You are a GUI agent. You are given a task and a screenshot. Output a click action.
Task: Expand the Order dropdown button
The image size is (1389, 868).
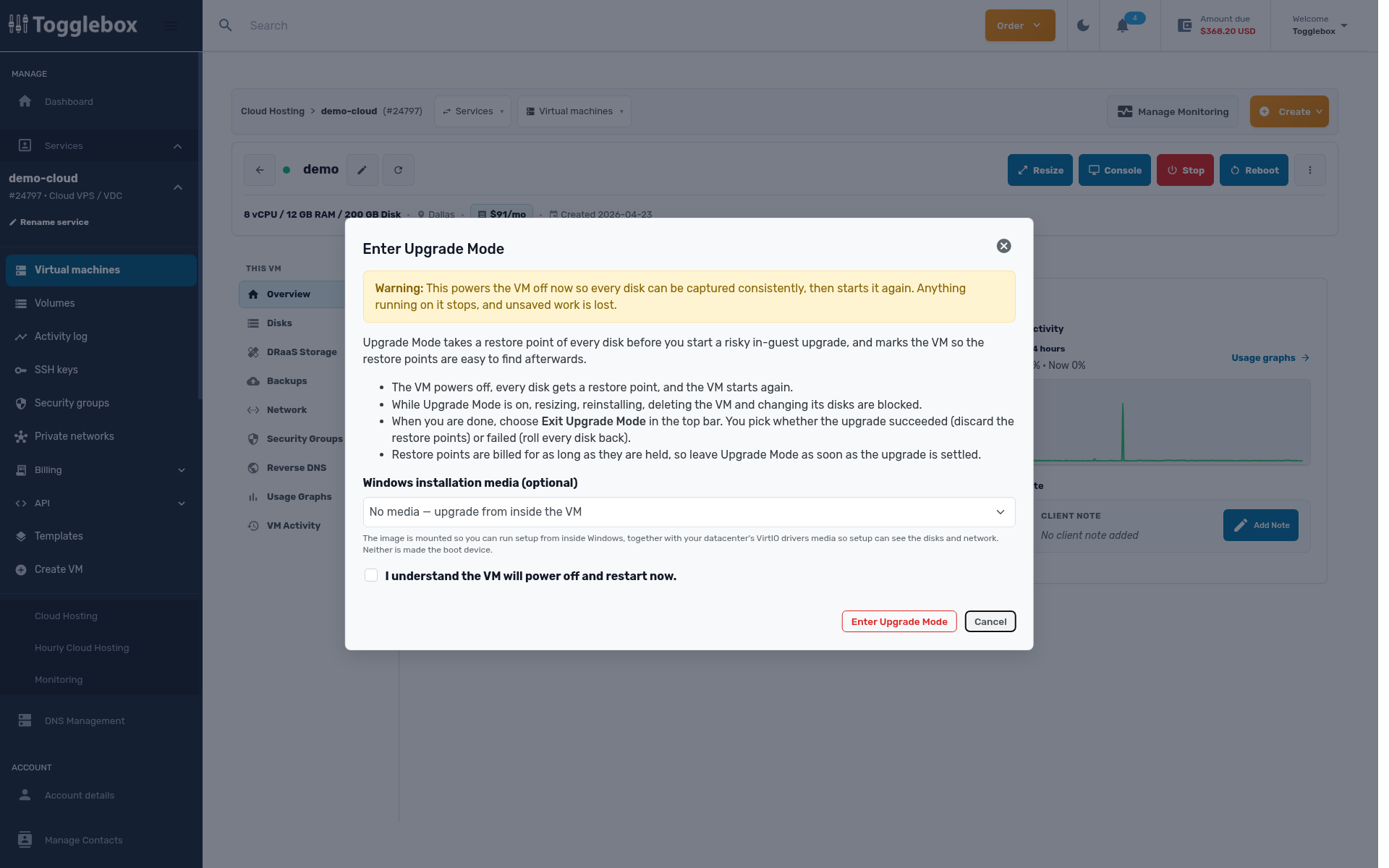(1020, 25)
